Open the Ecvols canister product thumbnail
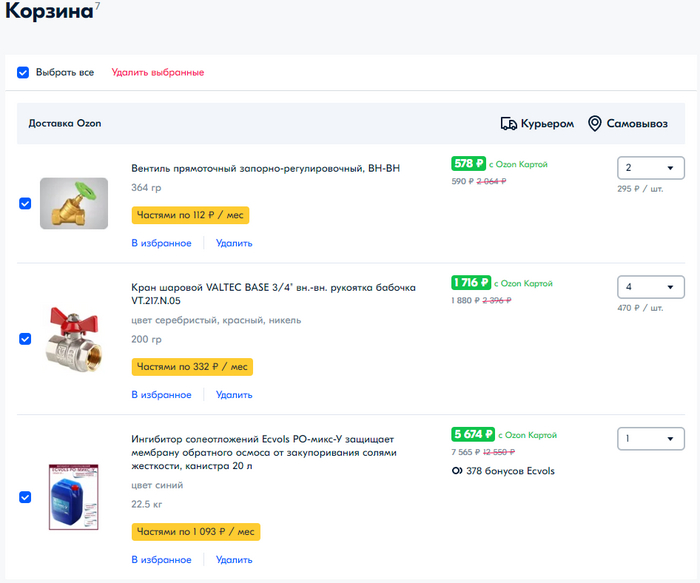 pos(74,496)
